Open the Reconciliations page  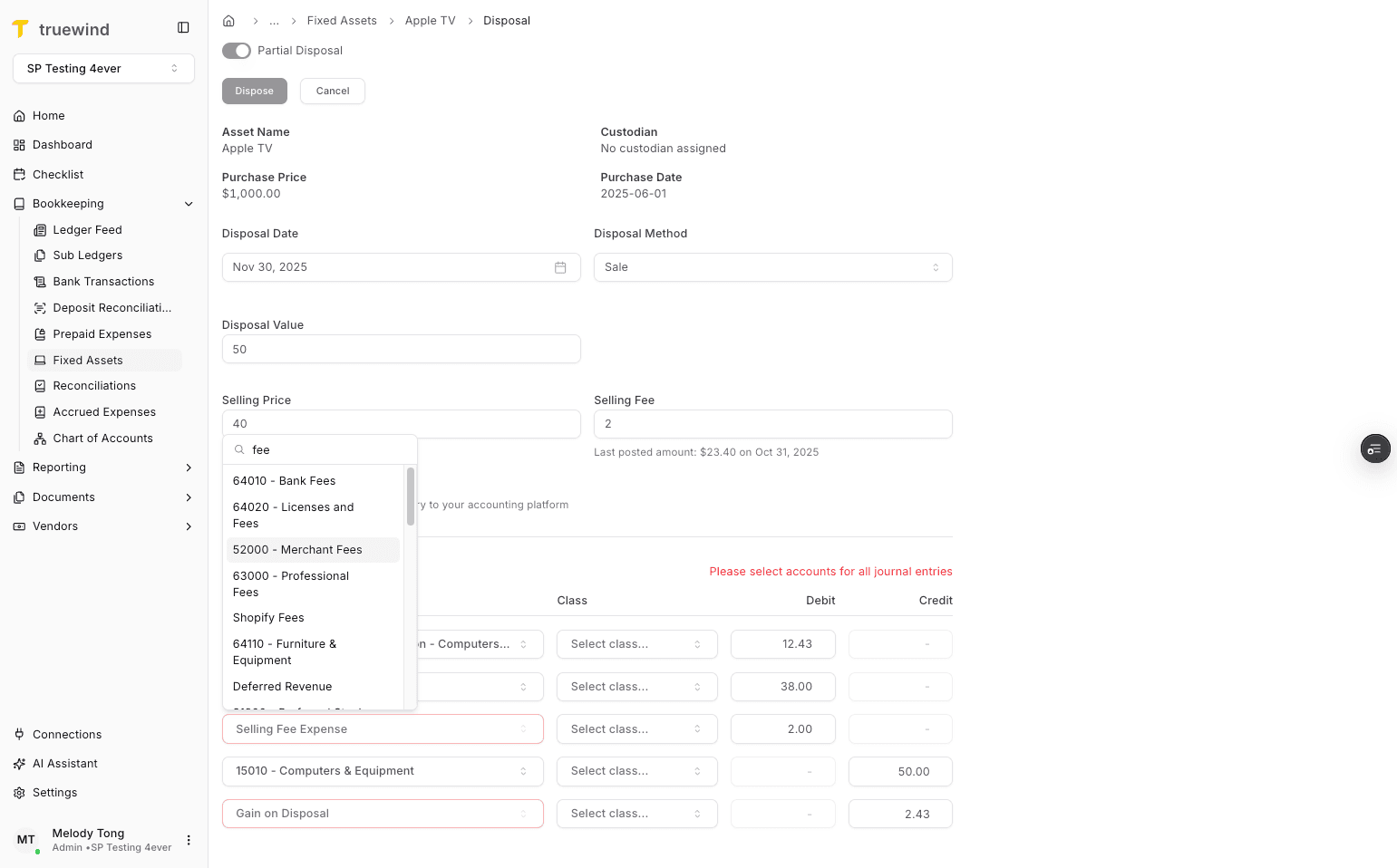point(93,385)
